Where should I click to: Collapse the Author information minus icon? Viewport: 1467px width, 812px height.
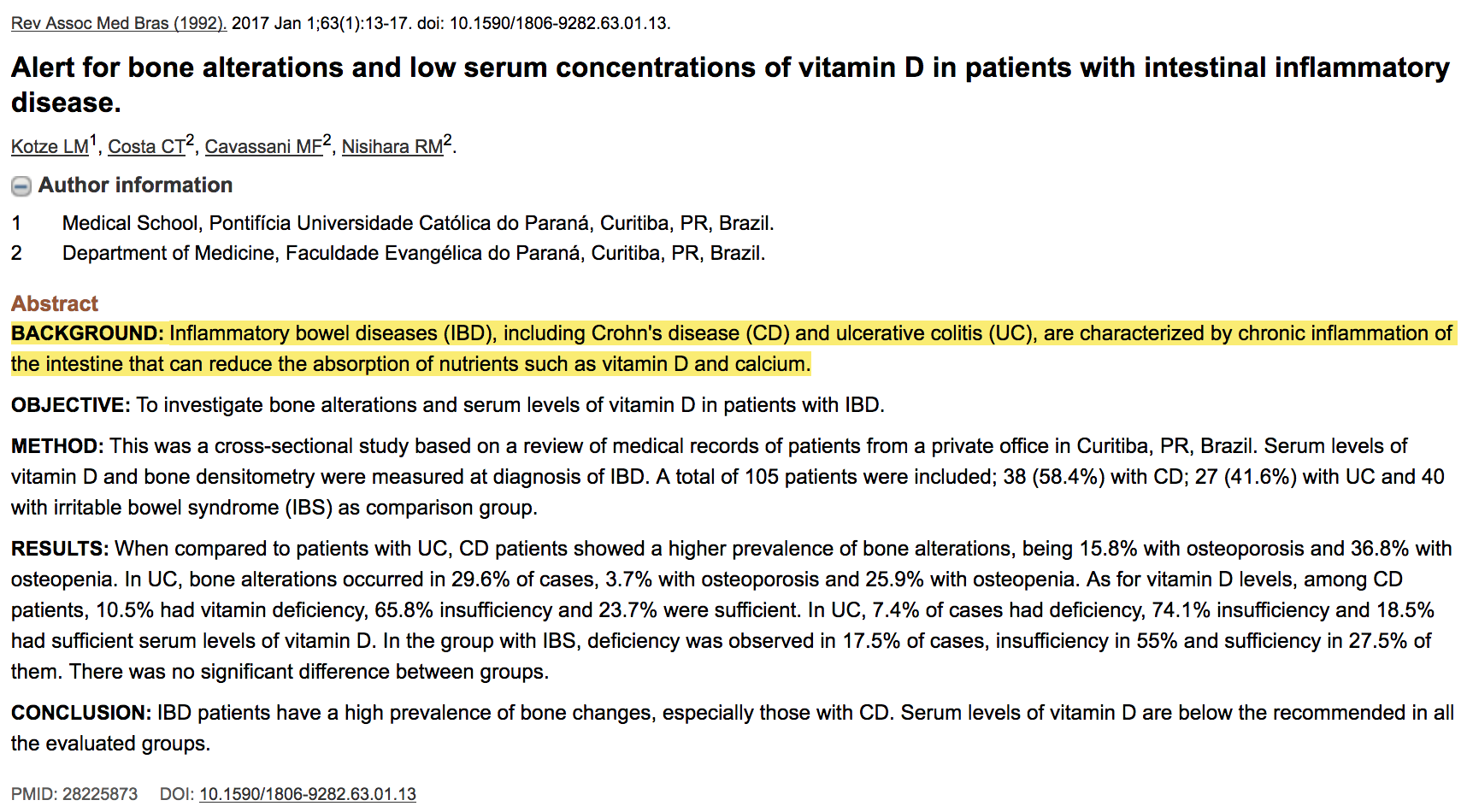21,186
